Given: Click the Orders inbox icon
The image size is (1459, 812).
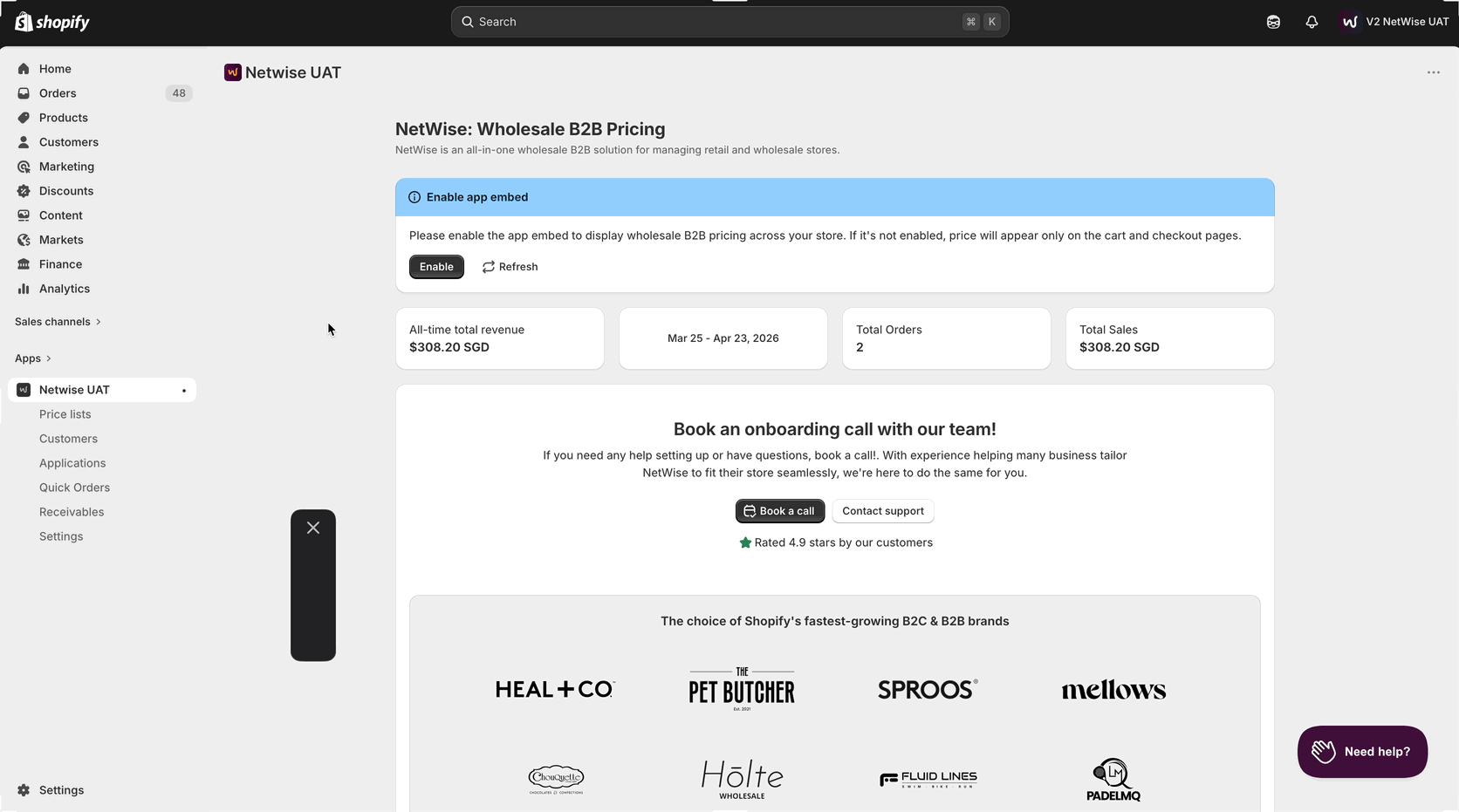Looking at the screenshot, I should point(24,93).
